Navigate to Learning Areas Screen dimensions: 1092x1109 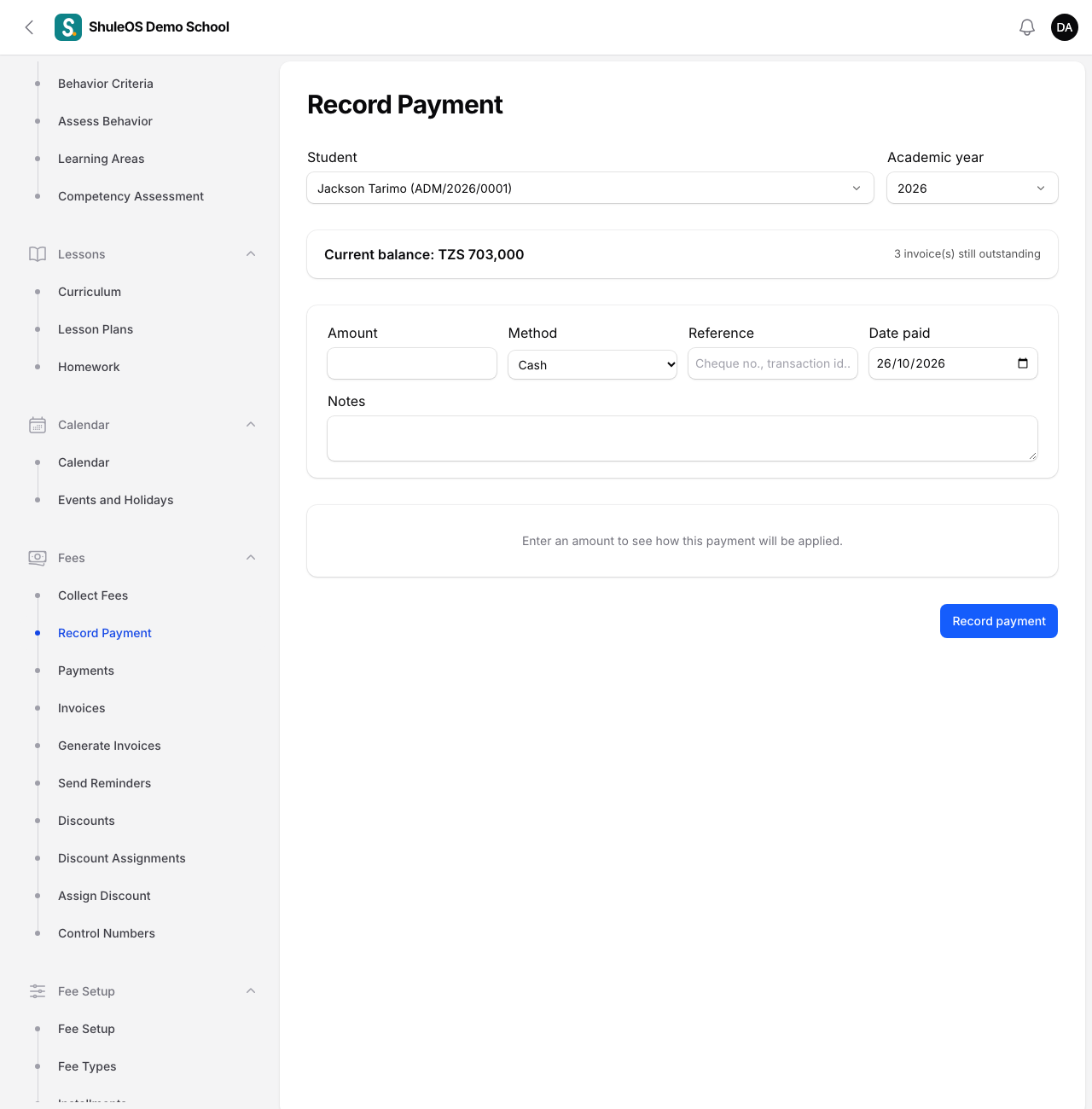[x=101, y=159]
